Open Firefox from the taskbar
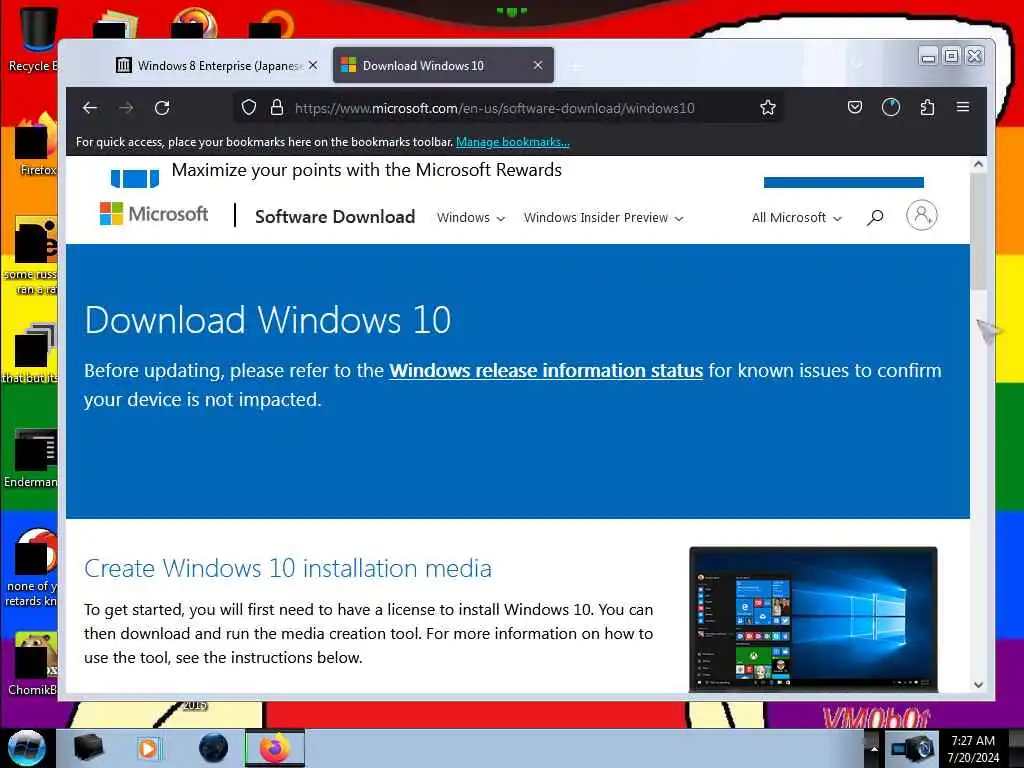The height and width of the screenshot is (768, 1024). click(275, 748)
